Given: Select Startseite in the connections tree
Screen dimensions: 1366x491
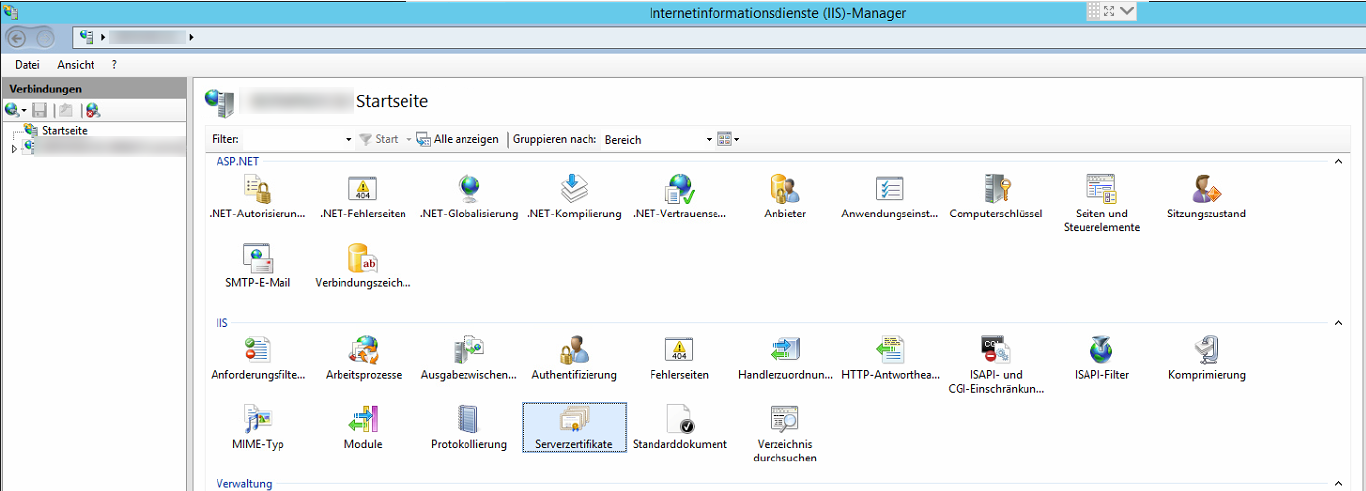Looking at the screenshot, I should coord(64,131).
